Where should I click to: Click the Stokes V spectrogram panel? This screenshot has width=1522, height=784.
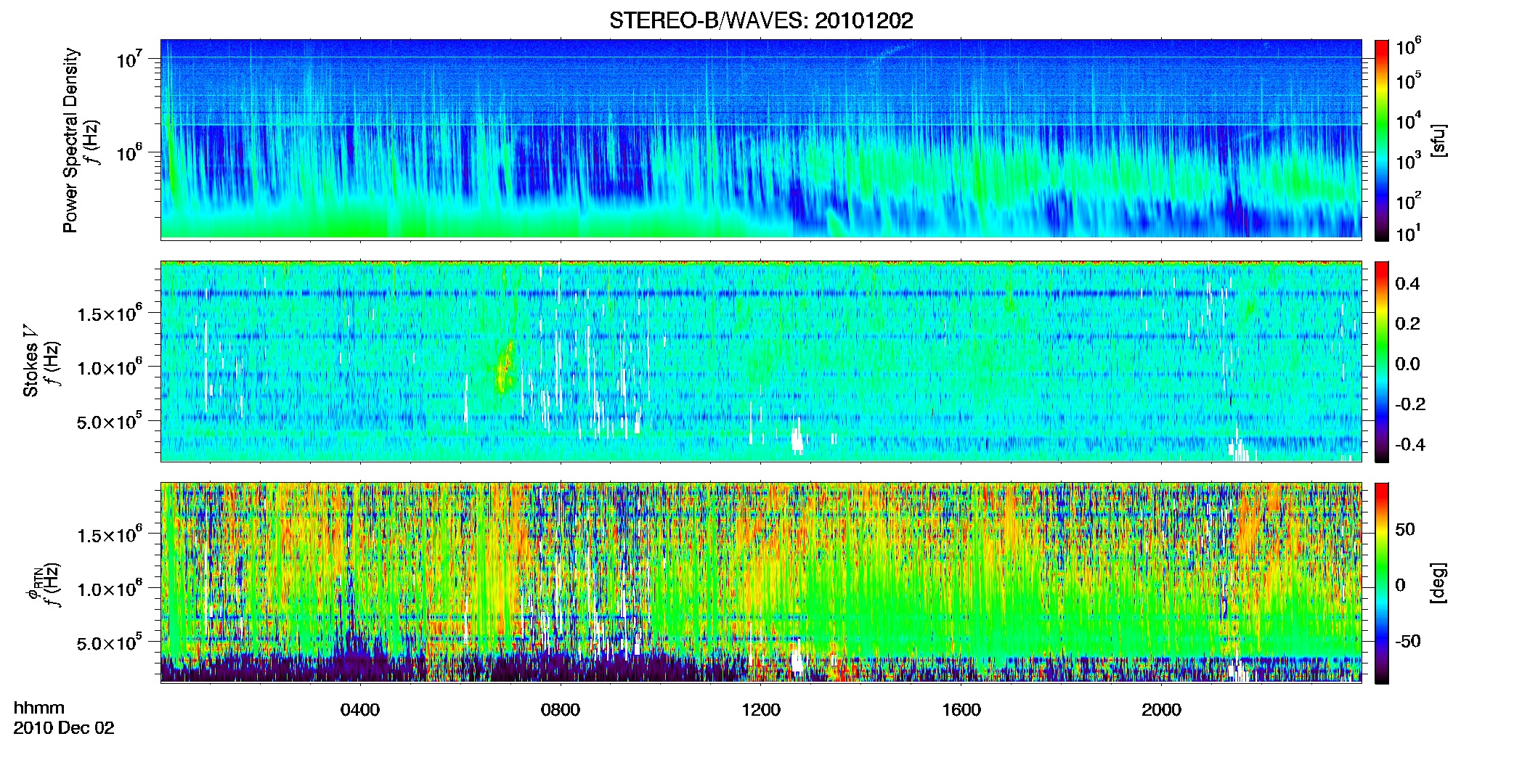tap(761, 361)
